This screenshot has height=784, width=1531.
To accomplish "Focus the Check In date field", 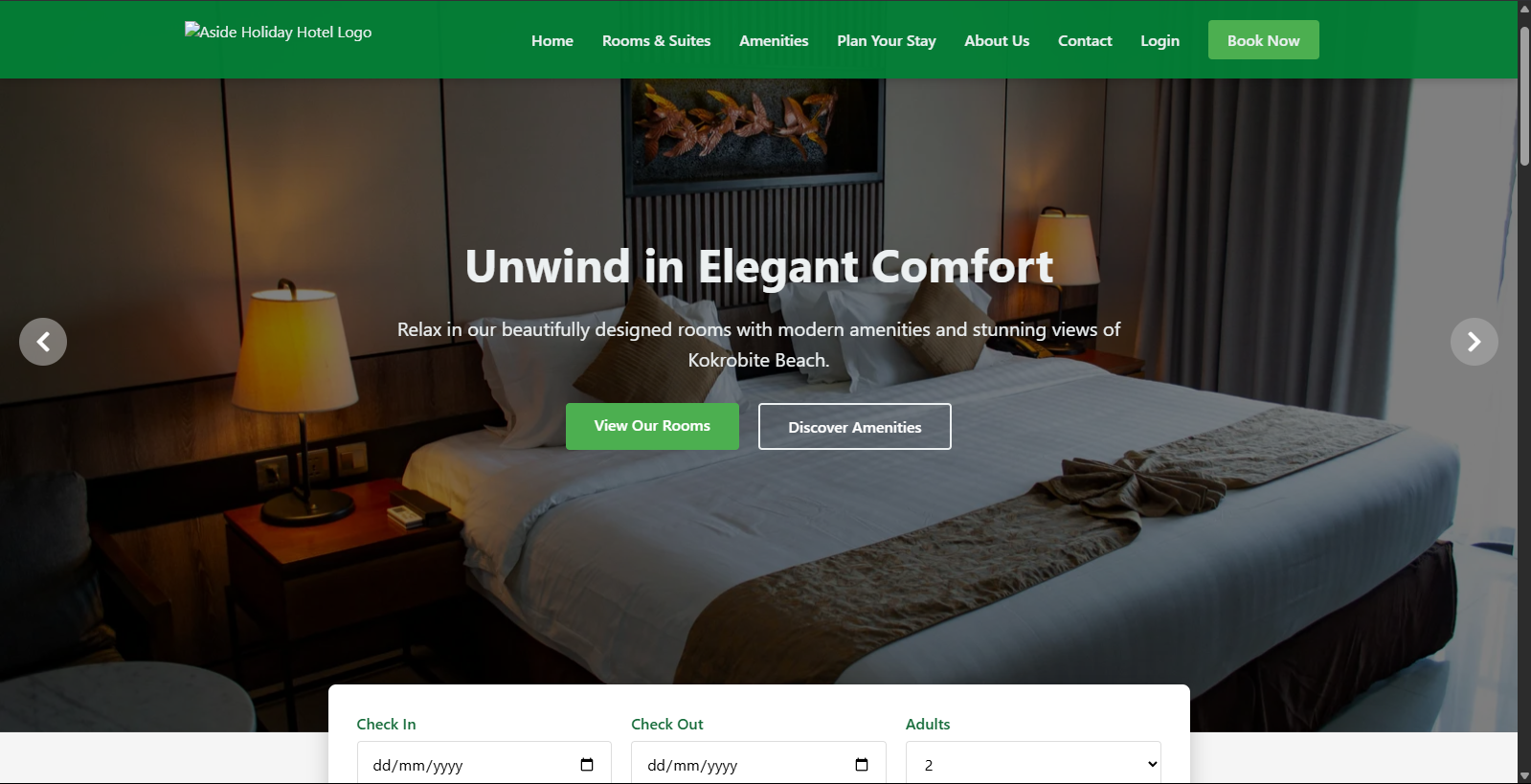I will pos(484,764).
